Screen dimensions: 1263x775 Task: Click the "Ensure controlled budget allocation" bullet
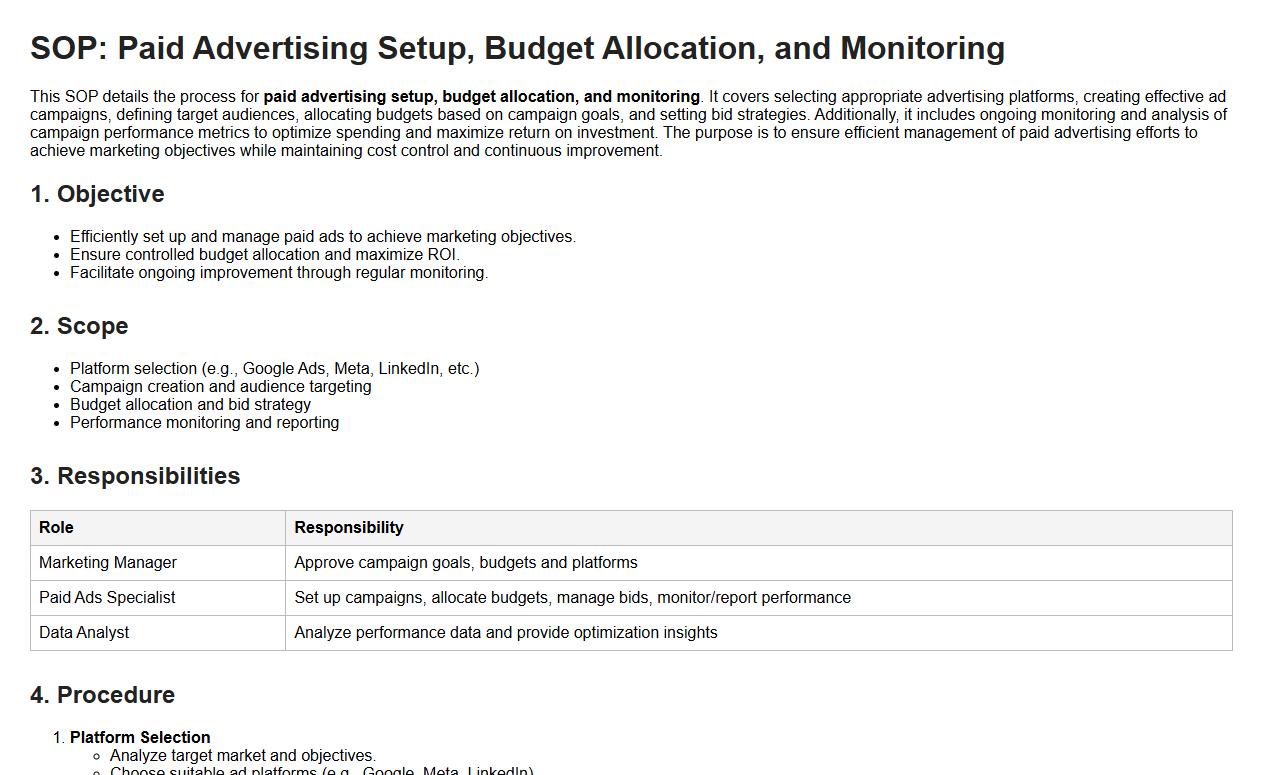265,255
